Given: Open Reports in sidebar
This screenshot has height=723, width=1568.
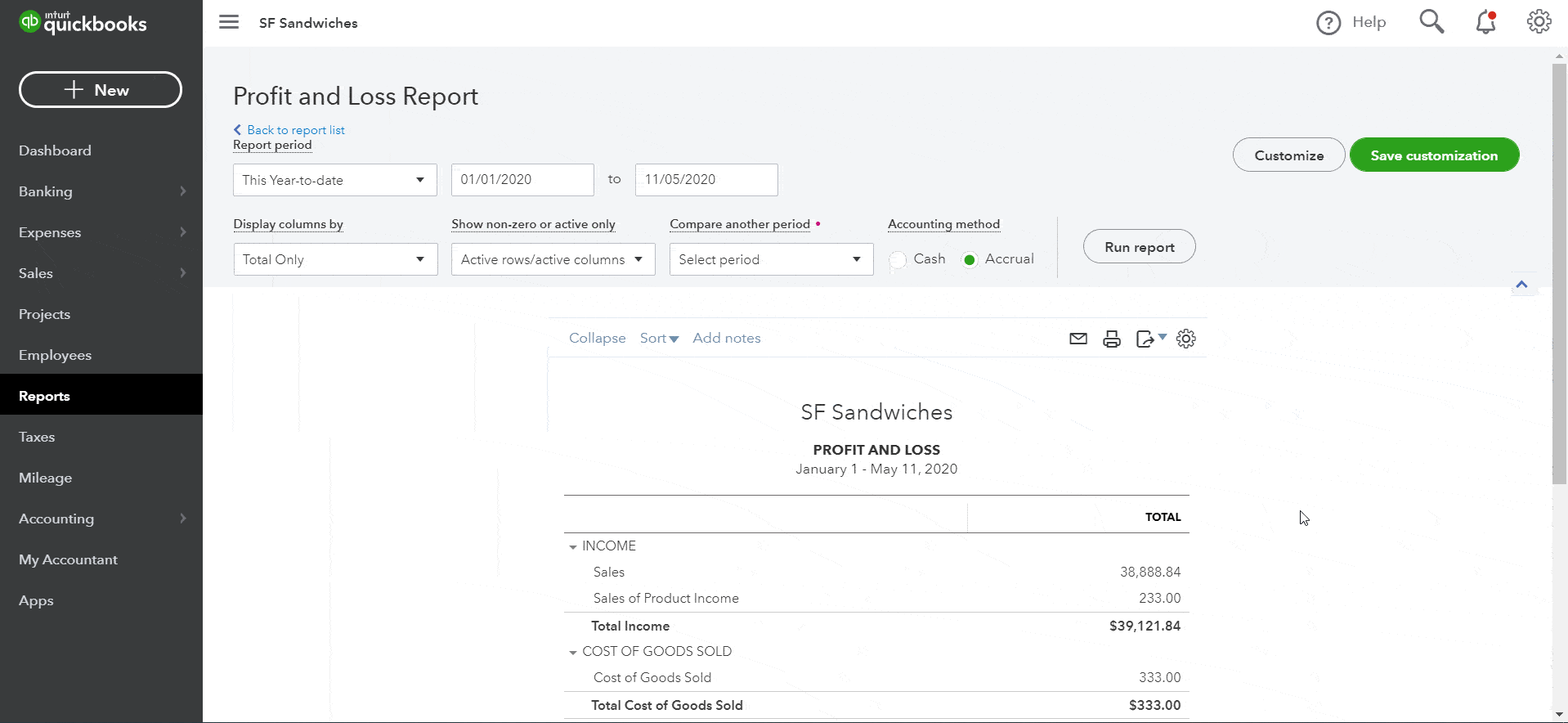Looking at the screenshot, I should (44, 396).
